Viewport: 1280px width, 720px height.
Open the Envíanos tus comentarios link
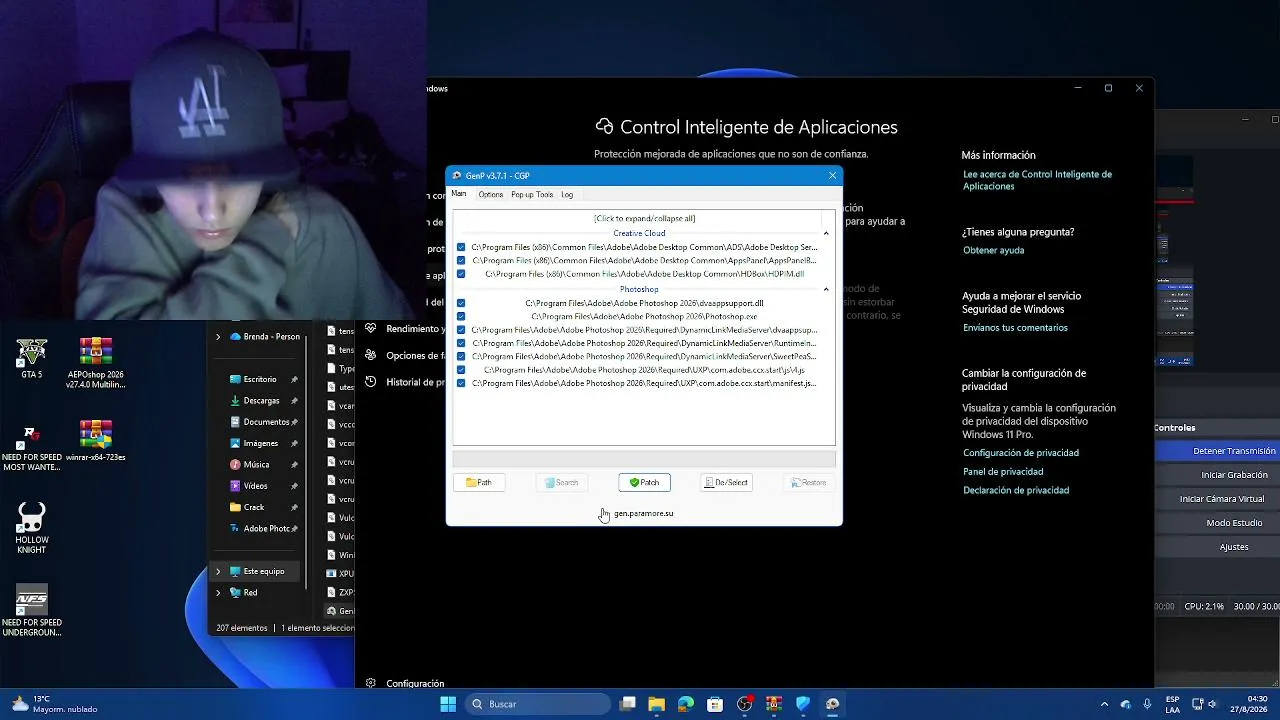pos(1015,328)
